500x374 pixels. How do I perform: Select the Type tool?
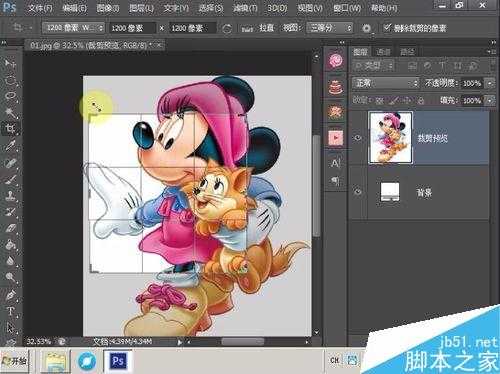click(x=11, y=311)
